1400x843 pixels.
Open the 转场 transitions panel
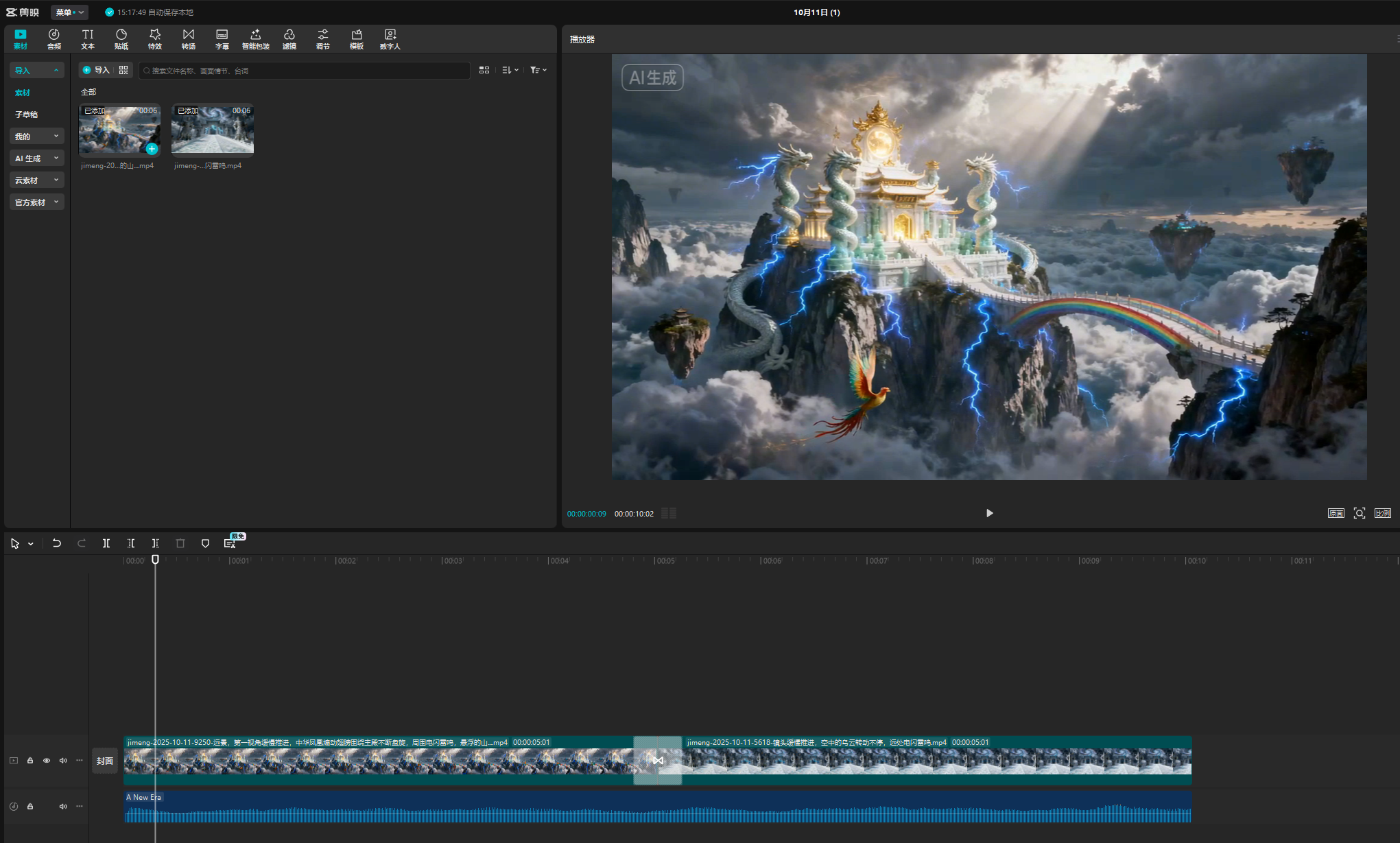click(x=189, y=38)
